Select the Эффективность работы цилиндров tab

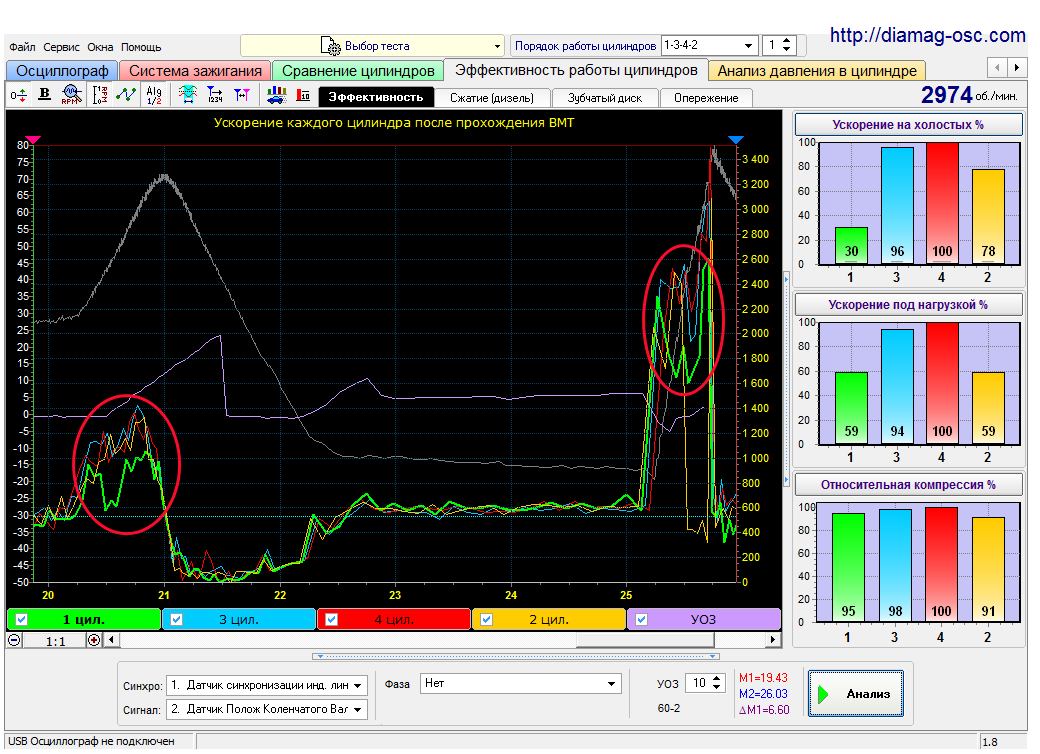point(576,70)
